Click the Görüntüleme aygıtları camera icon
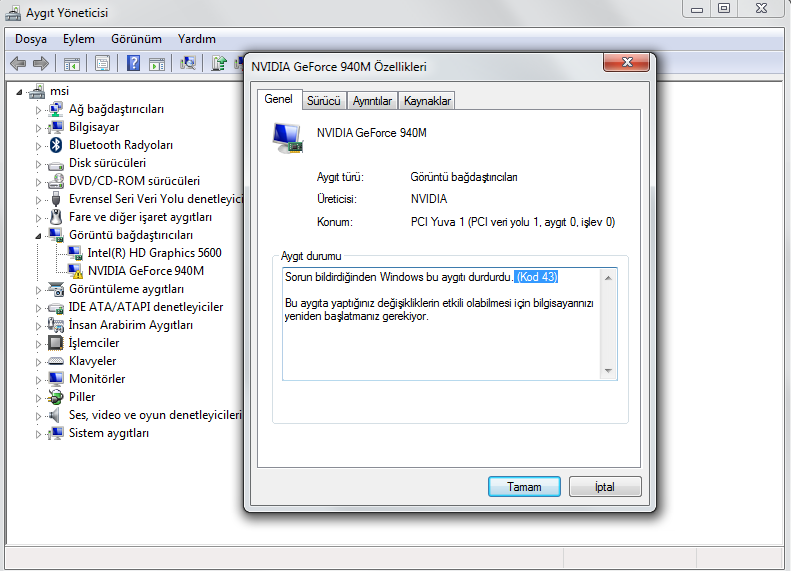 (x=55, y=290)
